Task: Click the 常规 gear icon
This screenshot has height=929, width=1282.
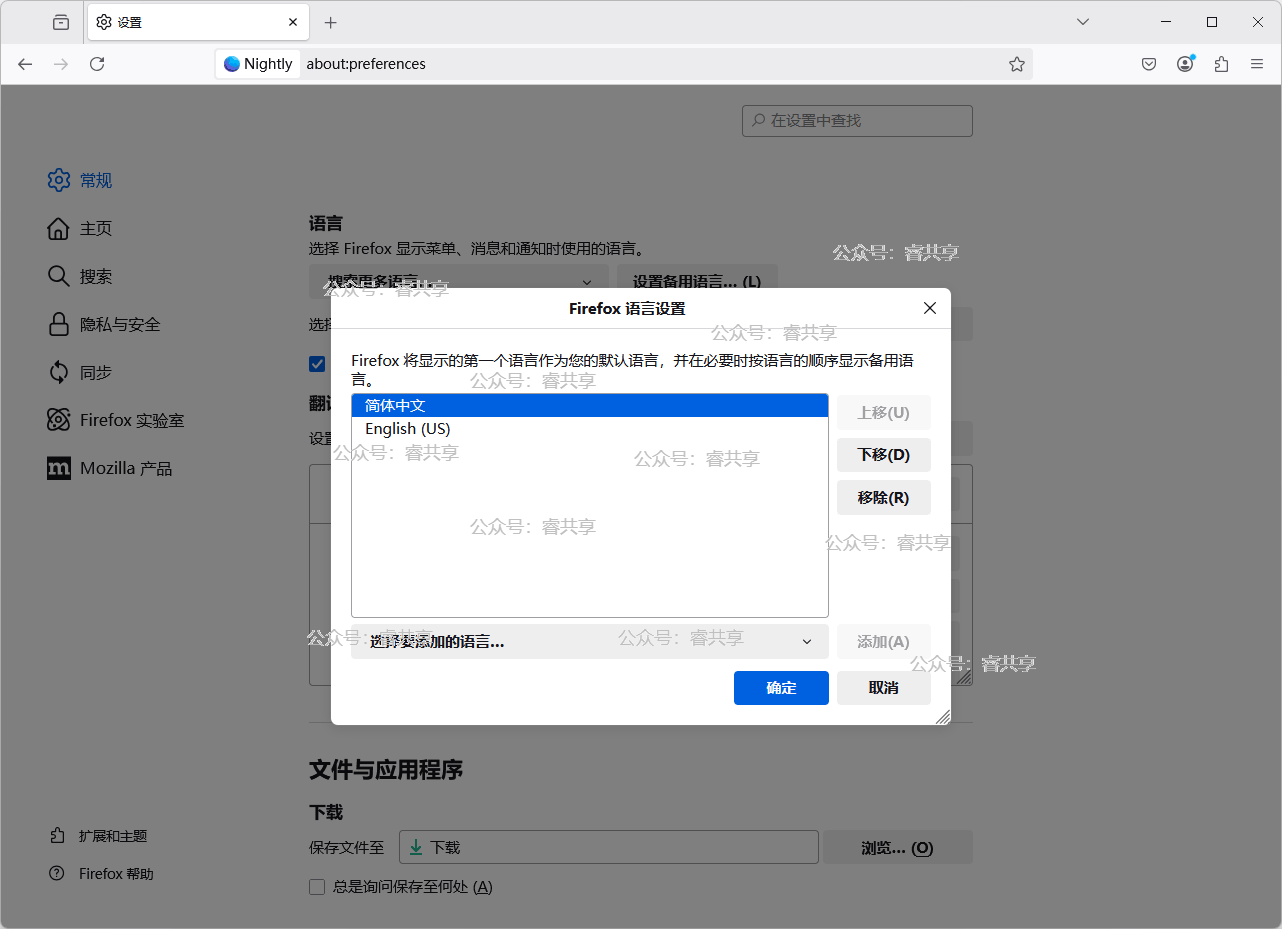Action: tap(59, 181)
